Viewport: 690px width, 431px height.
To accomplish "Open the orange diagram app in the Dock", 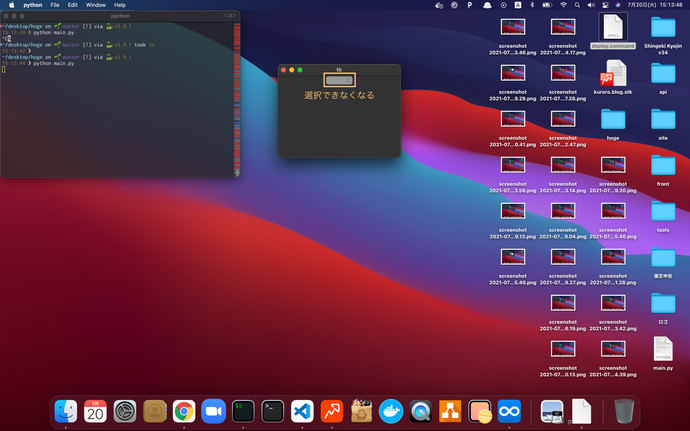I will click(450, 411).
